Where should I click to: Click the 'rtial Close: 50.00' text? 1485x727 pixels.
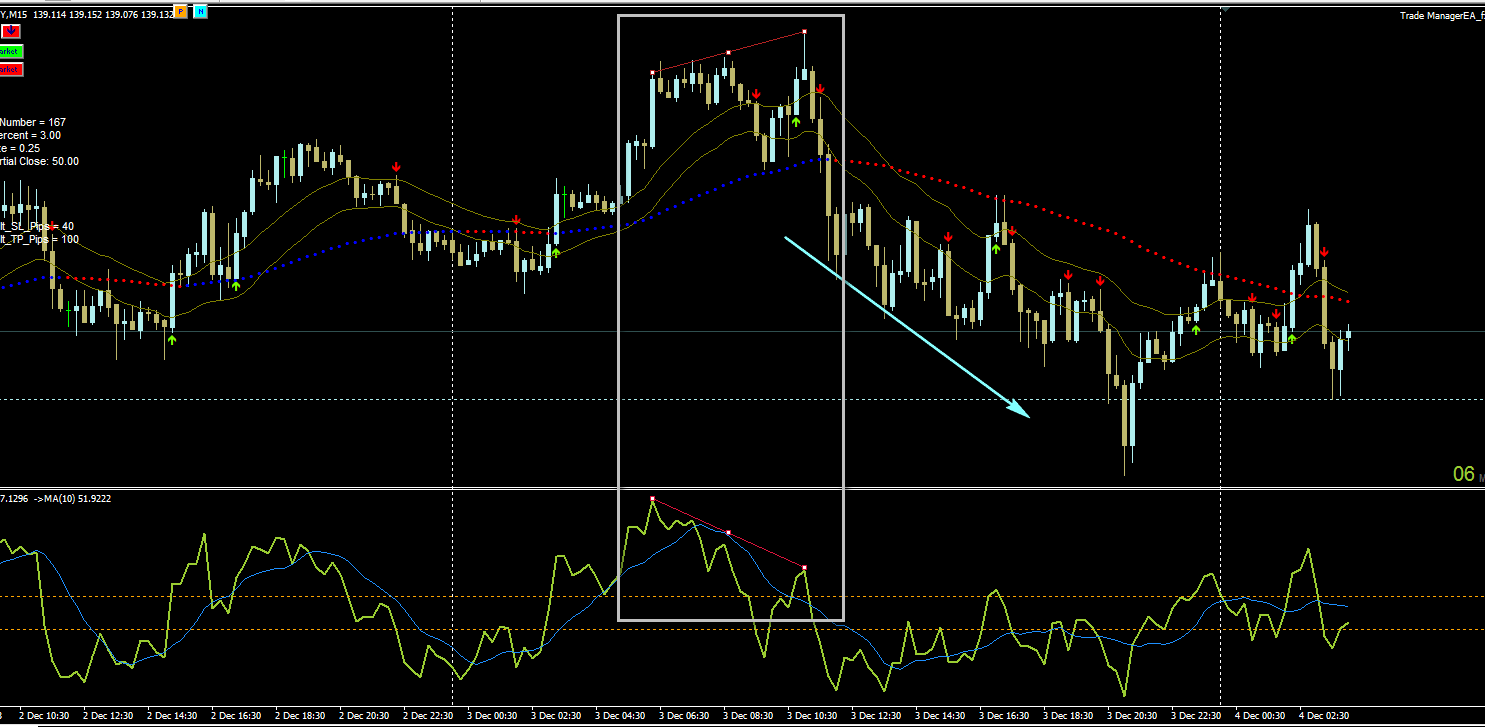pyautogui.click(x=39, y=161)
